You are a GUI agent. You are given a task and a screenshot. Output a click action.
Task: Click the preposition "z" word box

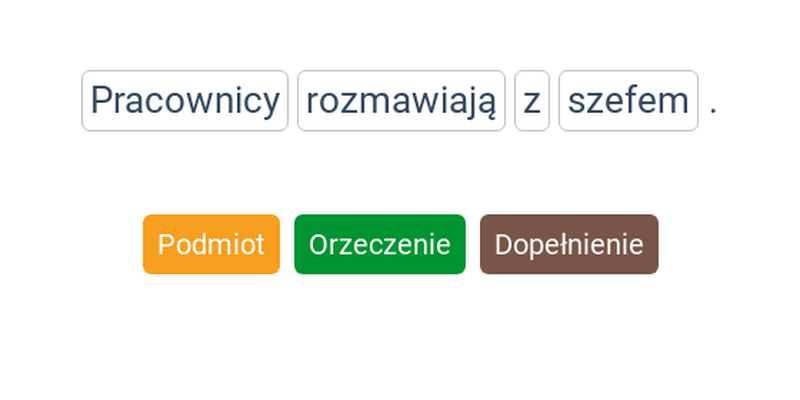click(532, 101)
